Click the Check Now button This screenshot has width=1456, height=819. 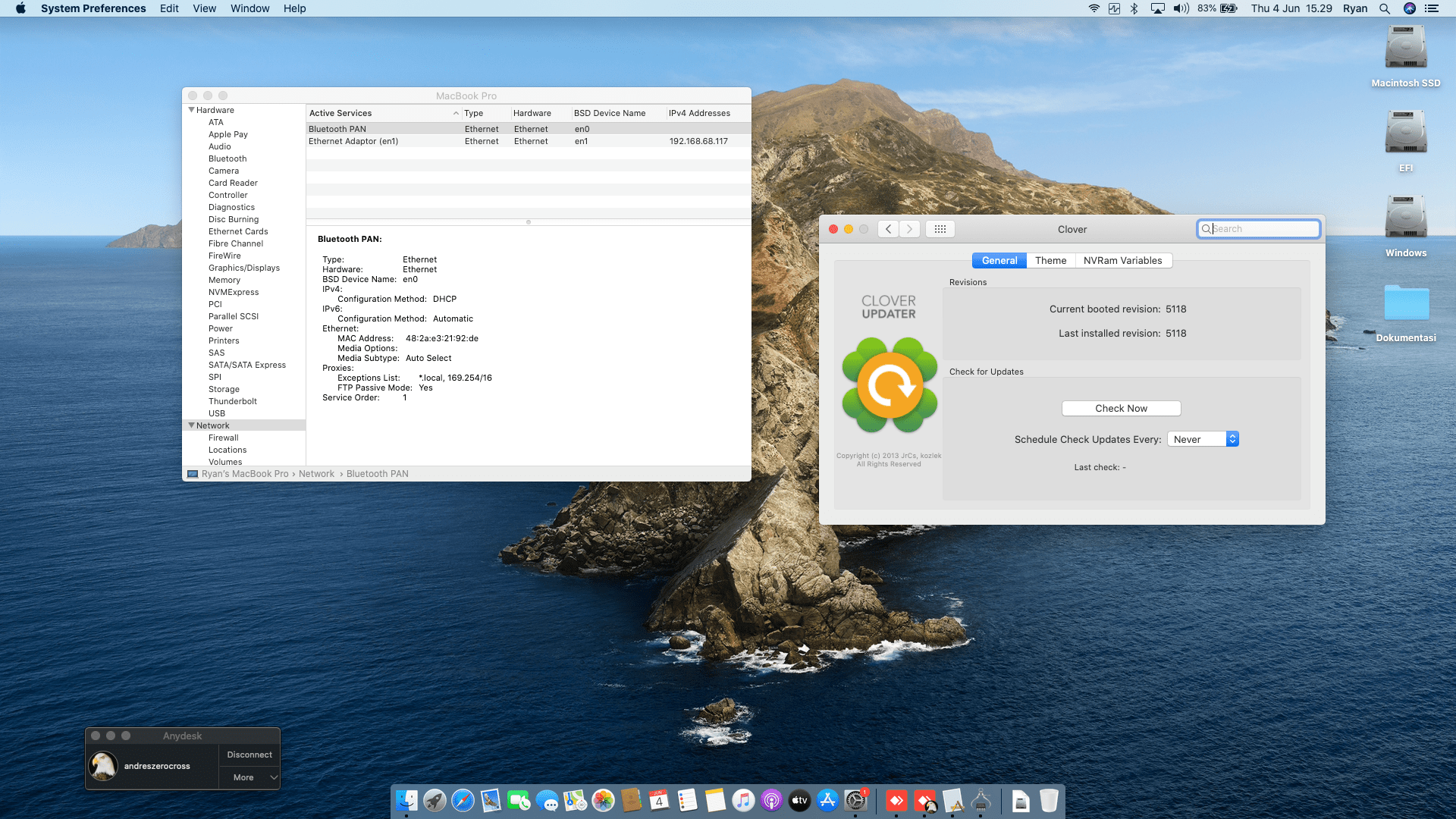click(1121, 408)
